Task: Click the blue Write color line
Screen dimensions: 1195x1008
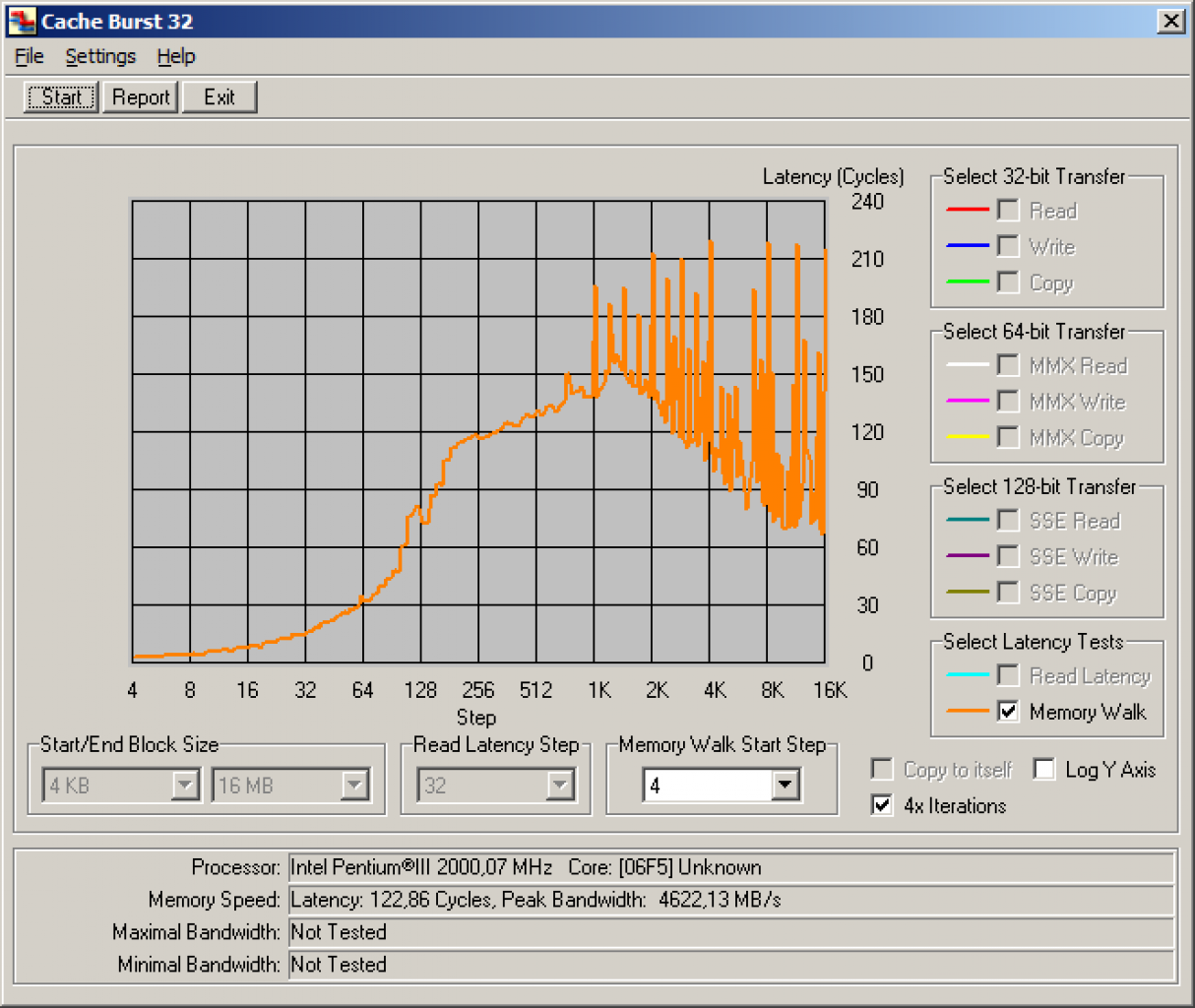Action: click(x=968, y=245)
